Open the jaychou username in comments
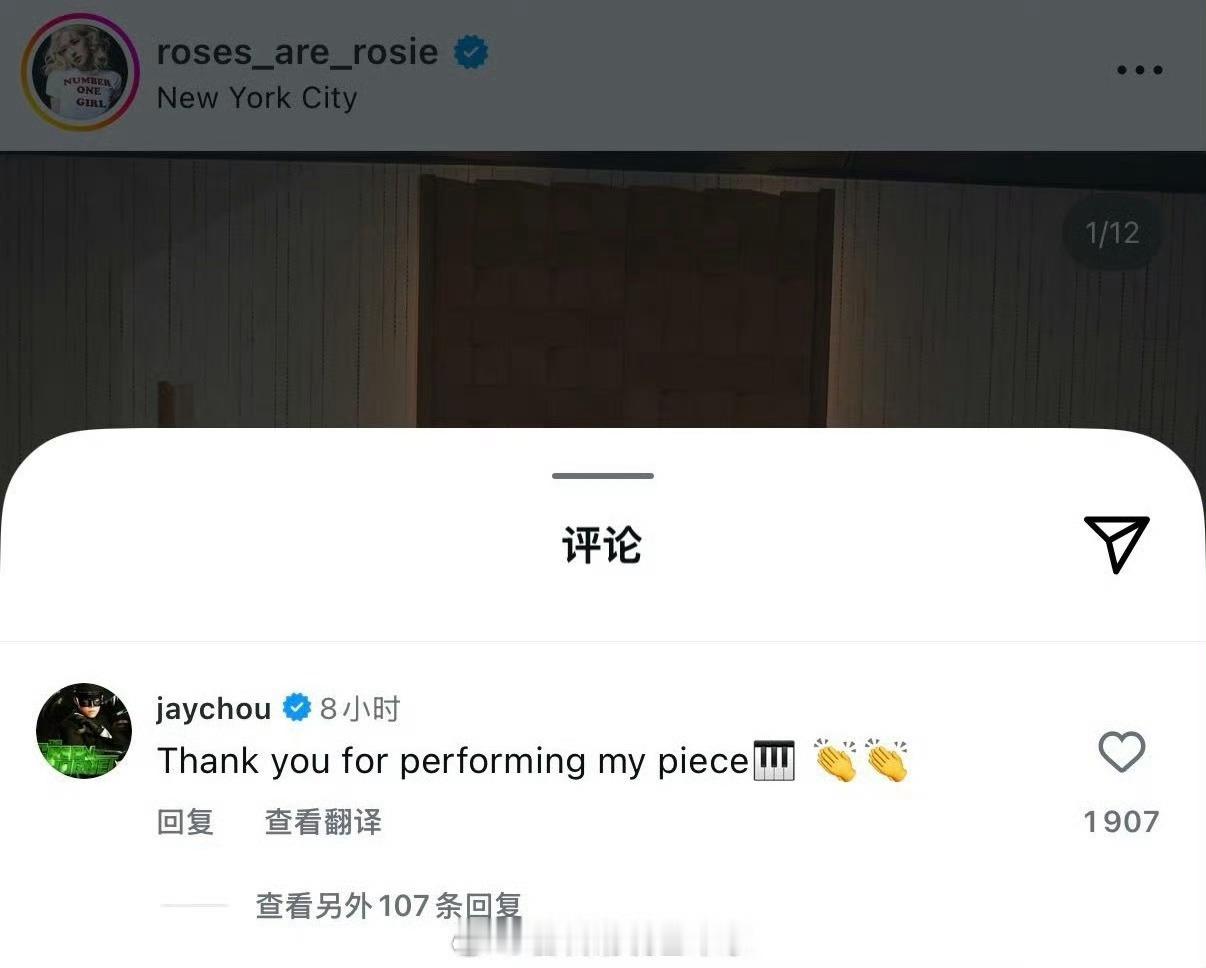Screen dimensions: 1206x968 pos(214,709)
